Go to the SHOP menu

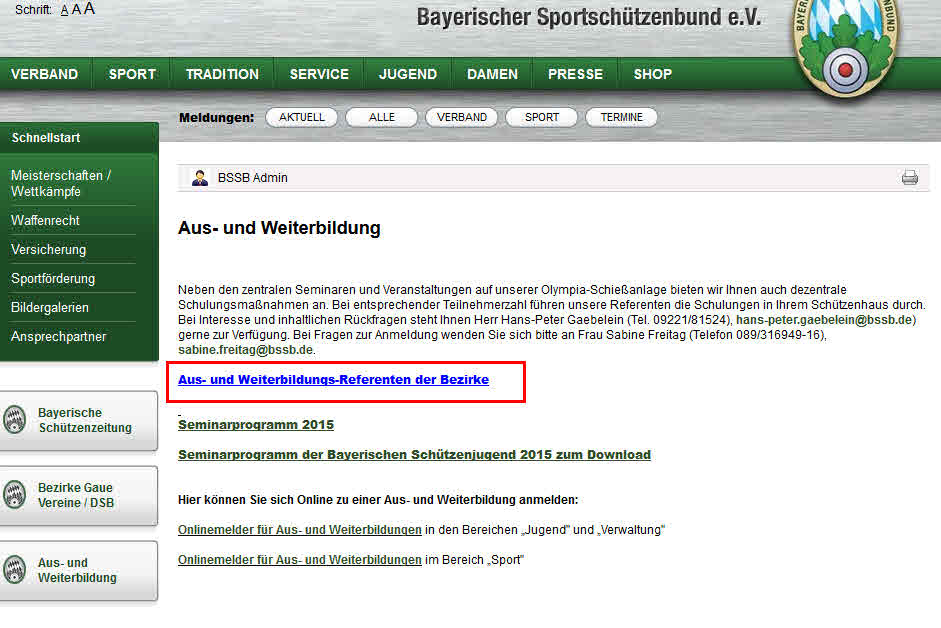pyautogui.click(x=652, y=74)
